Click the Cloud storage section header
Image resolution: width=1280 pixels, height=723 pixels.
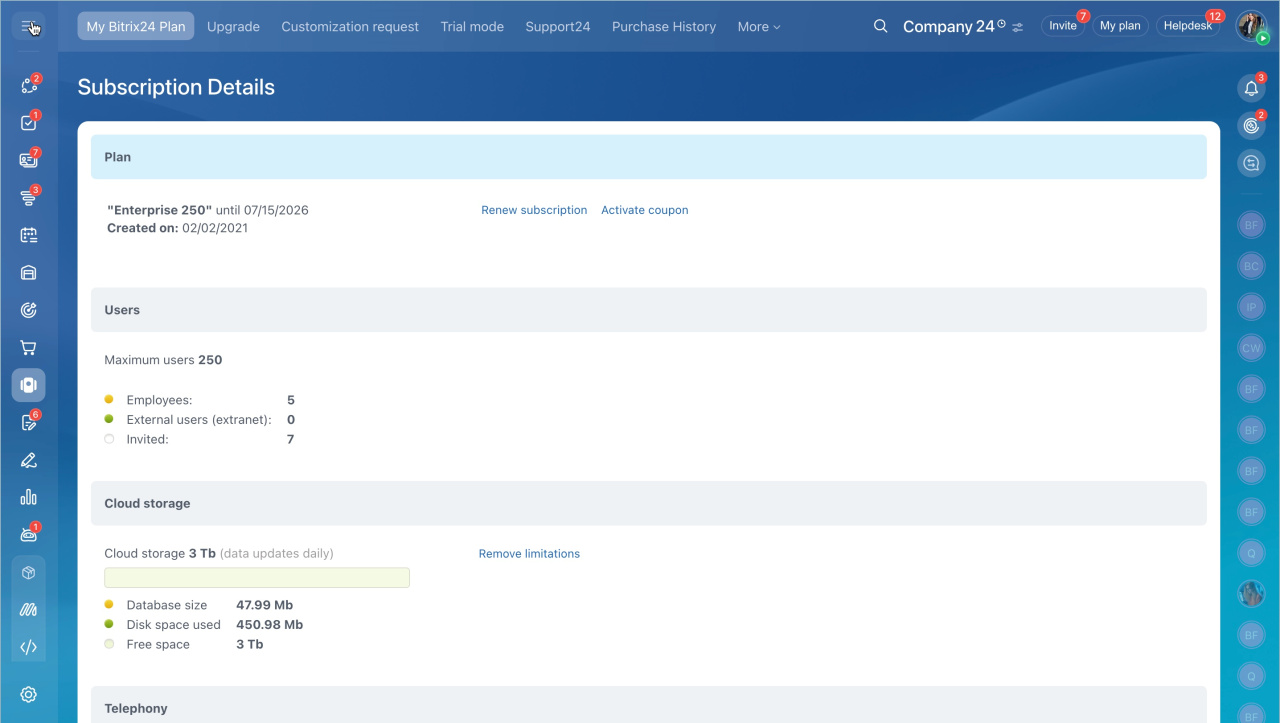pos(648,503)
